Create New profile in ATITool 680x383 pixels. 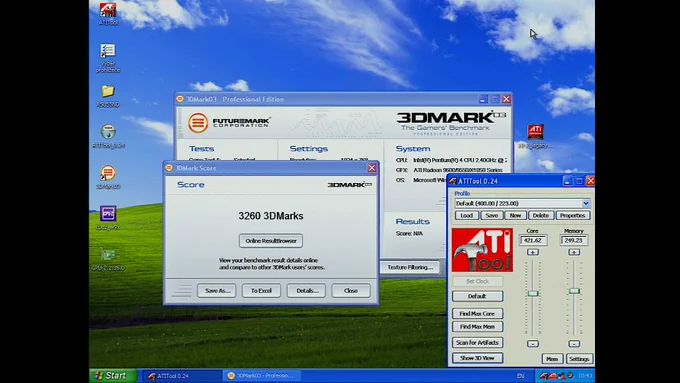click(515, 216)
